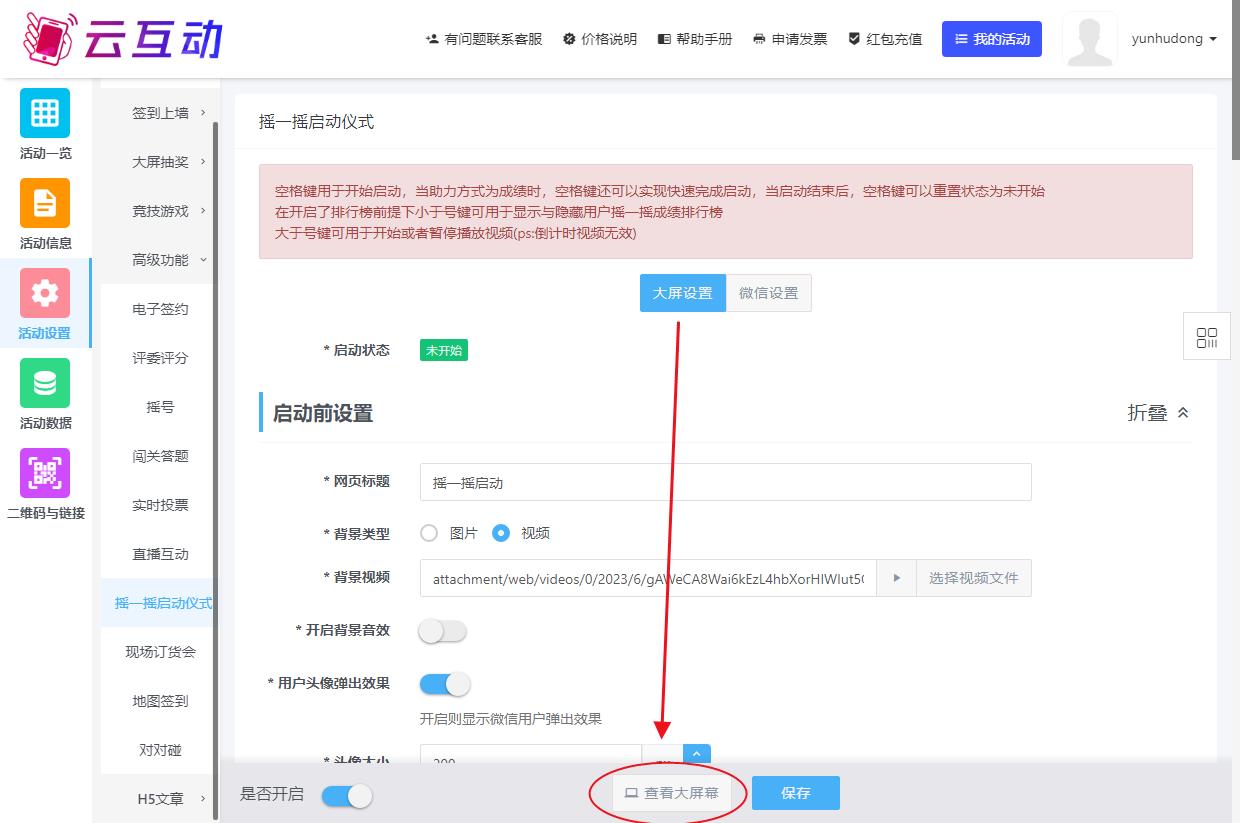Click the floating QR code icon at right
Screen dimensions: 1240x823
[1206, 337]
